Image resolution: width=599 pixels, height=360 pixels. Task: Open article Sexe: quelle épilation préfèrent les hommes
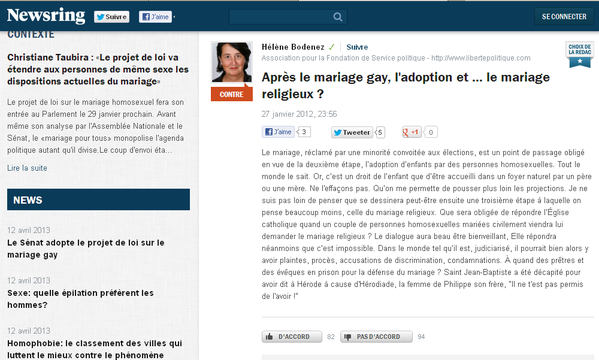click(x=80, y=299)
